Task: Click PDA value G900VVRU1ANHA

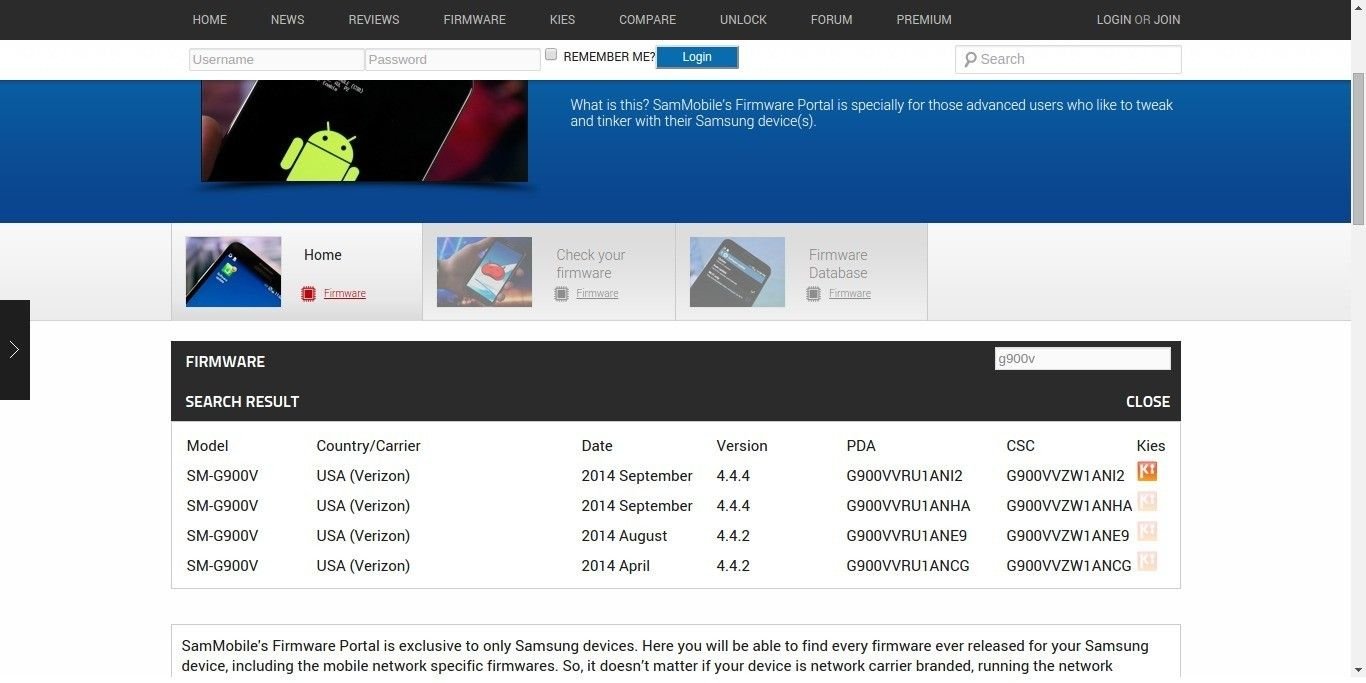Action: pyautogui.click(x=909, y=506)
